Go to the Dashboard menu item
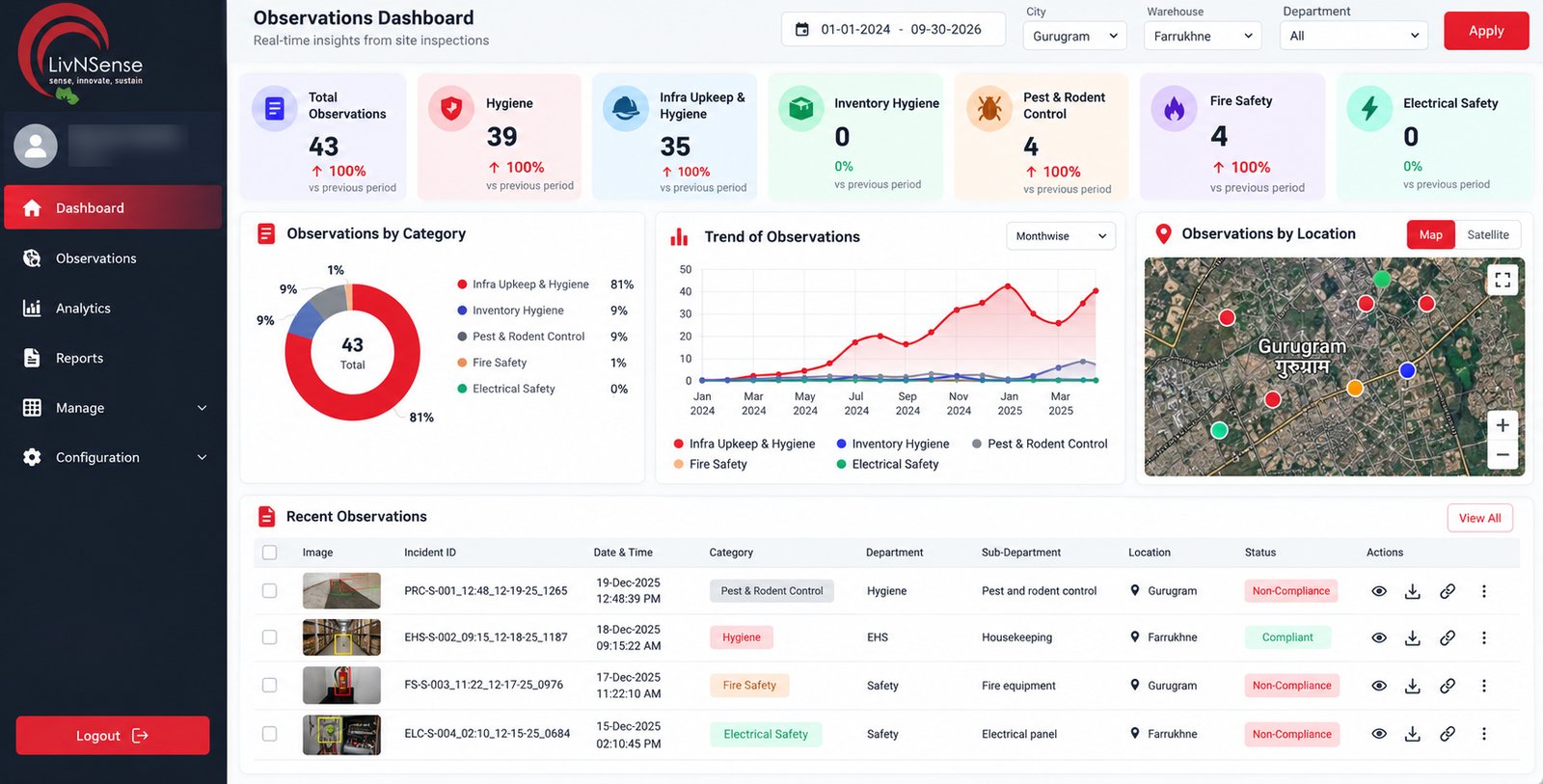Screen dimensions: 1543x784 [113, 207]
